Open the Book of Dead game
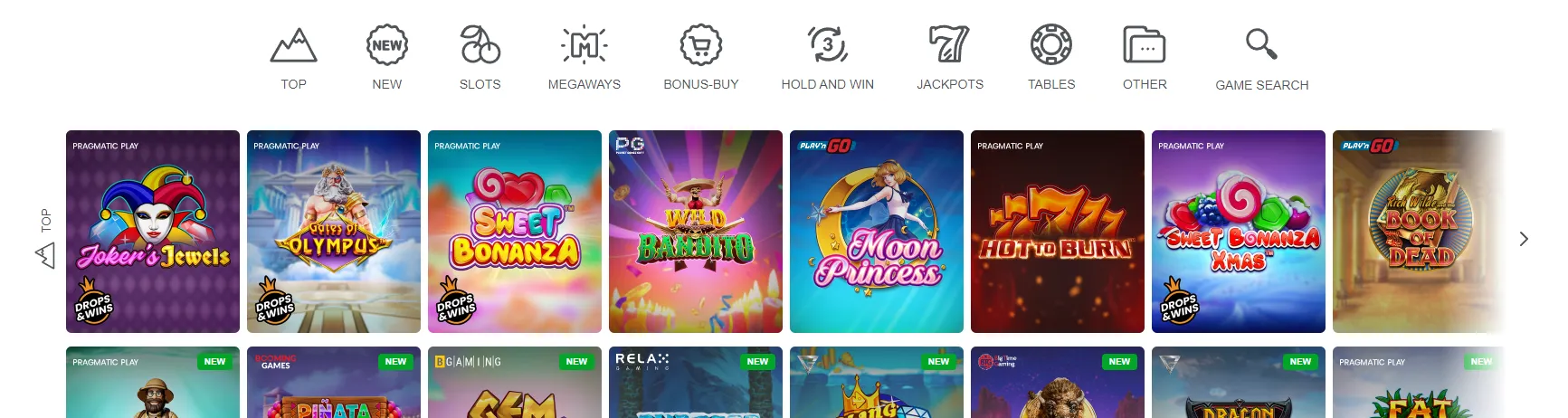The image size is (1568, 418). [1419, 232]
